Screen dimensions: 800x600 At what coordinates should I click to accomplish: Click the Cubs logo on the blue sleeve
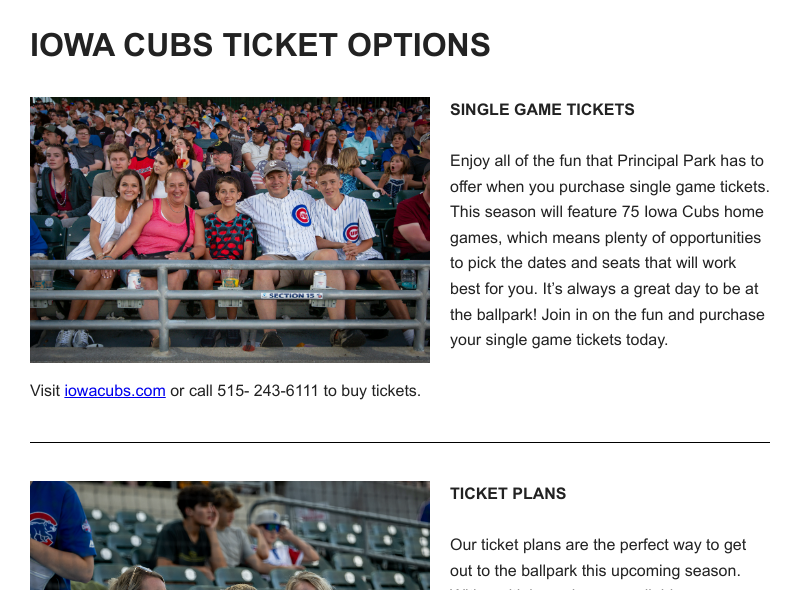pos(42,528)
